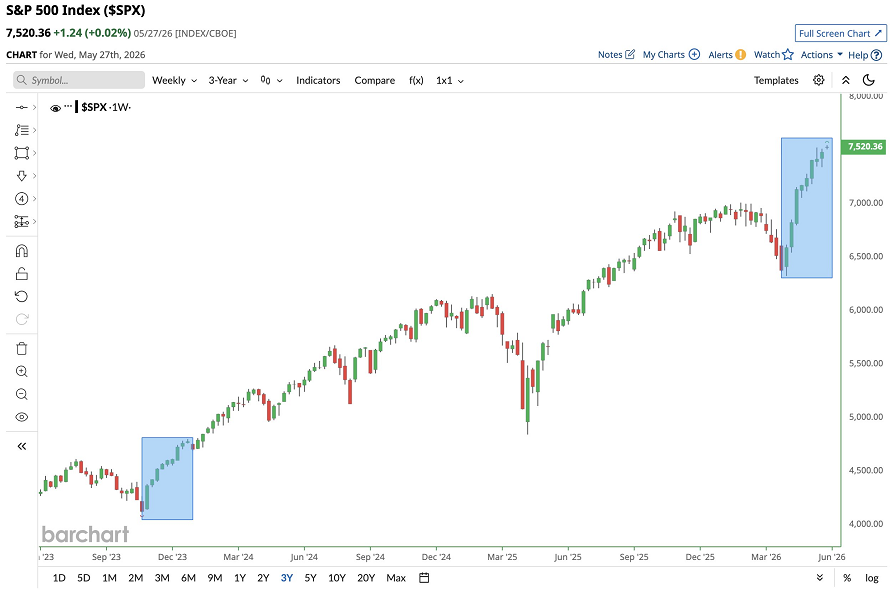Select the 20Y range
The height and width of the screenshot is (590, 894).
coord(366,578)
